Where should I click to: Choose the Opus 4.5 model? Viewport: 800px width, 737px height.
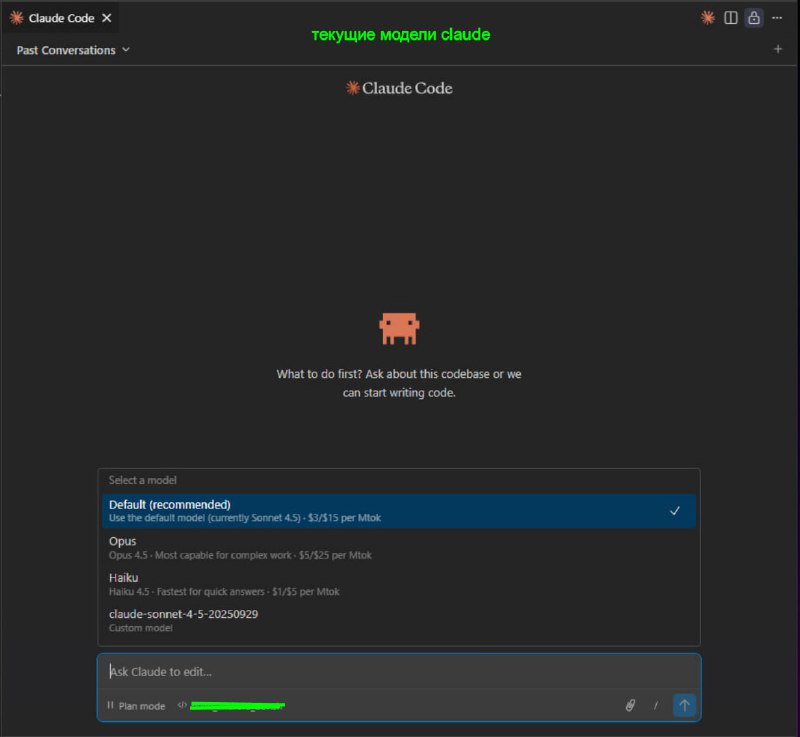tap(399, 547)
